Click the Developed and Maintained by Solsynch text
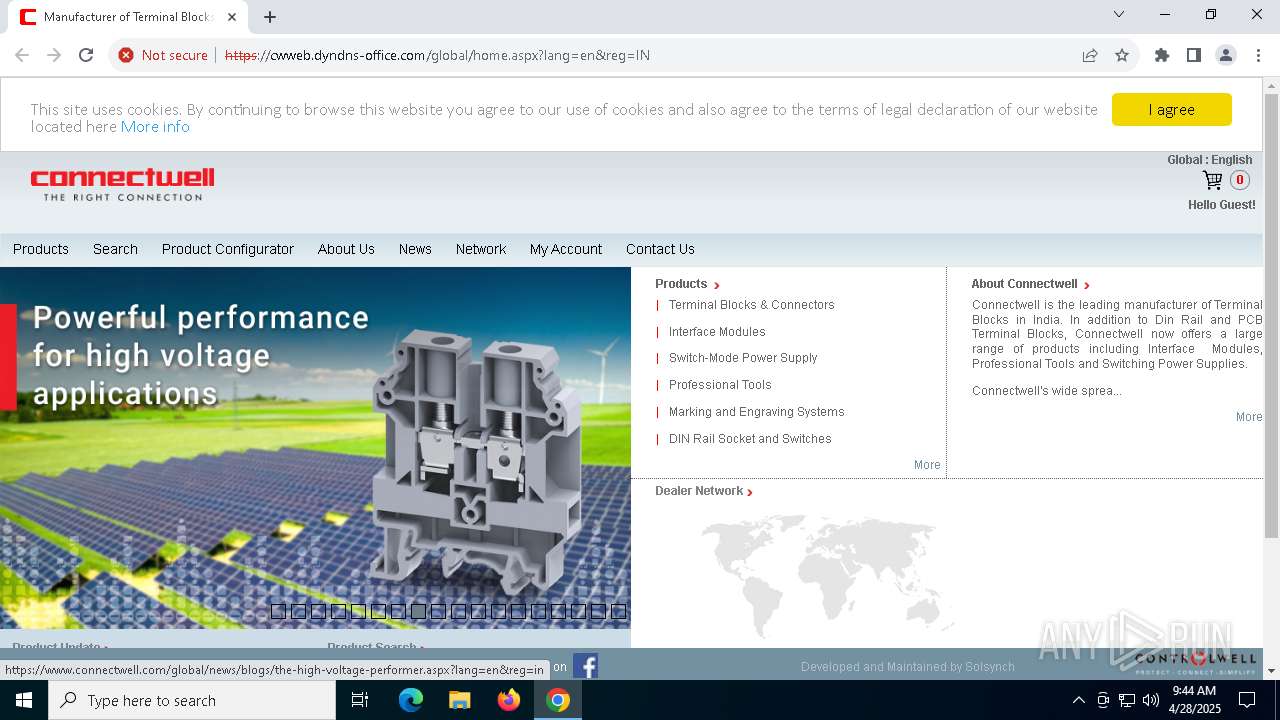The image size is (1280, 720). [x=908, y=667]
